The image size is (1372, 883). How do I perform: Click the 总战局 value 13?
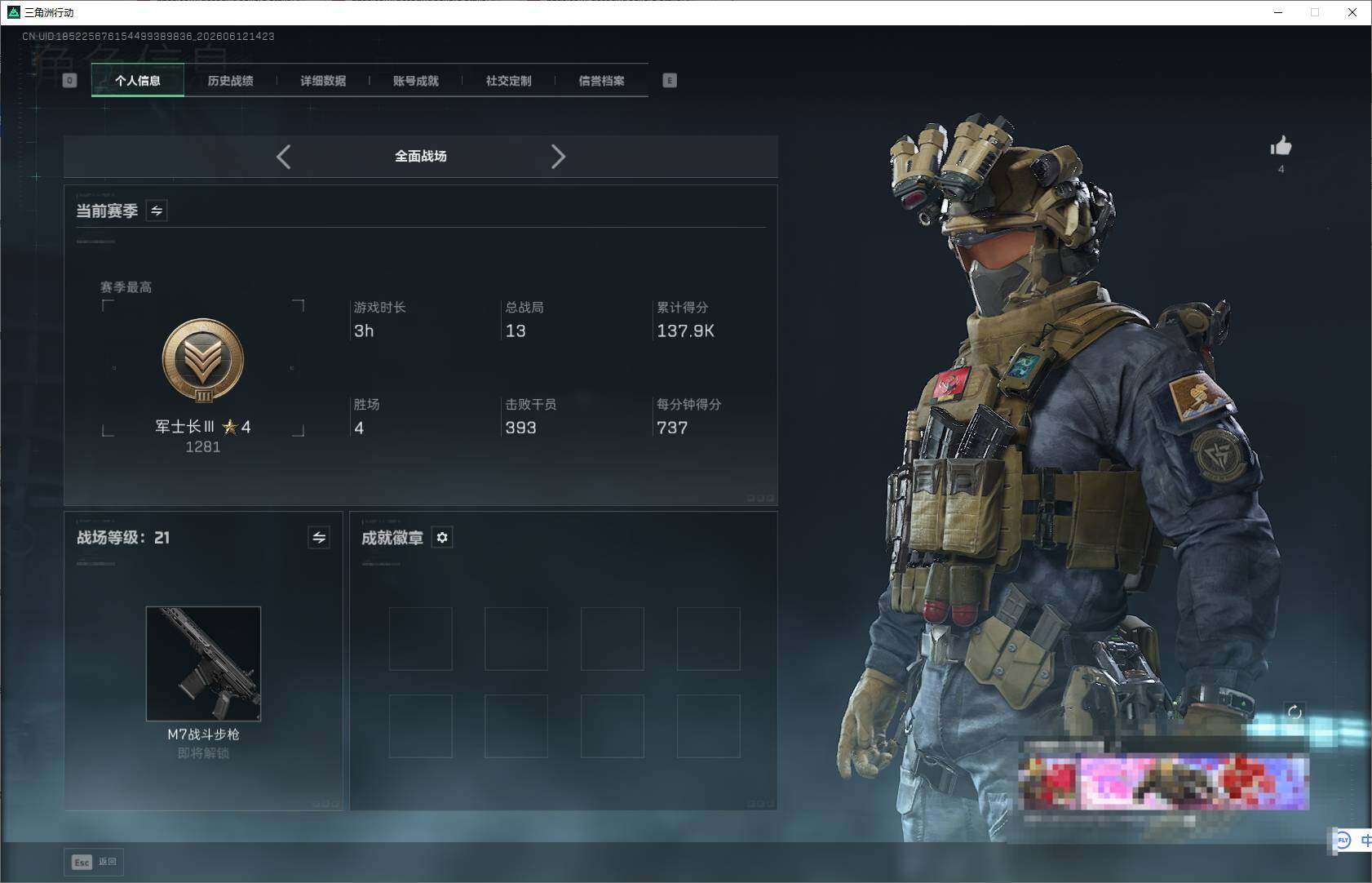[x=516, y=331]
